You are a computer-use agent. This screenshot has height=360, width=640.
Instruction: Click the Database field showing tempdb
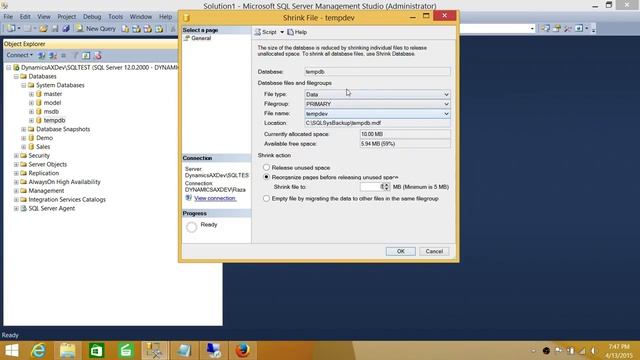(x=377, y=72)
